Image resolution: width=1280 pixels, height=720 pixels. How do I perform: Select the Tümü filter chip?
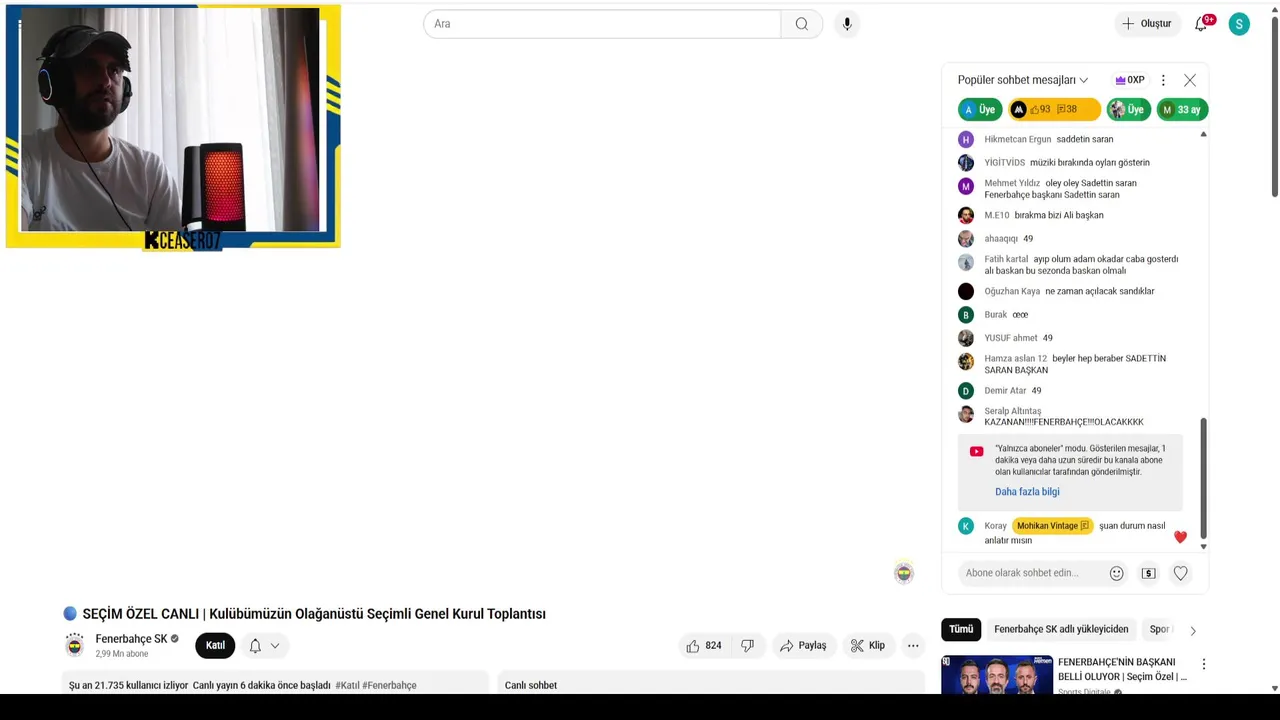pyautogui.click(x=961, y=630)
